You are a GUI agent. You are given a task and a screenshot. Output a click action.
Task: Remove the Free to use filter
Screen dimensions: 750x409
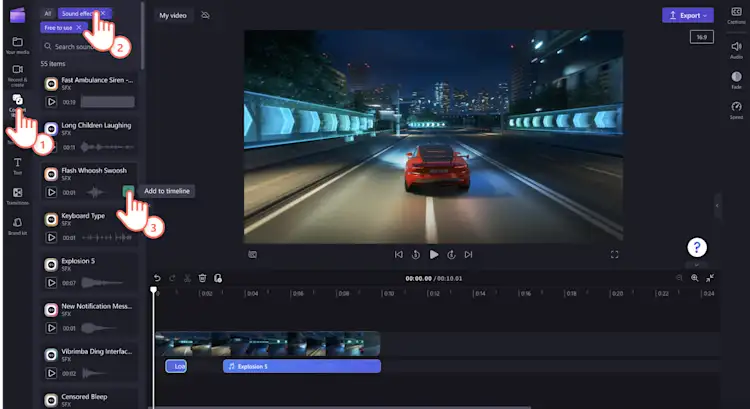pyautogui.click(x=79, y=28)
